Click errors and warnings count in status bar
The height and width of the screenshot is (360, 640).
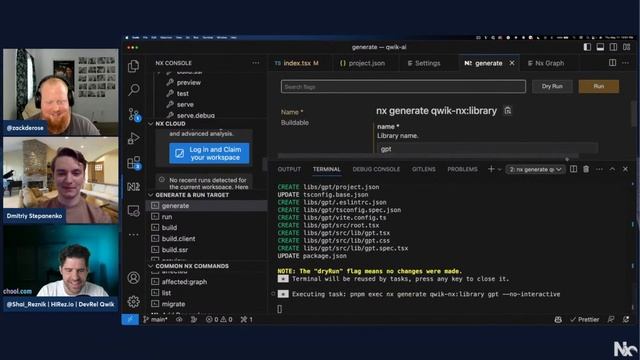219,320
